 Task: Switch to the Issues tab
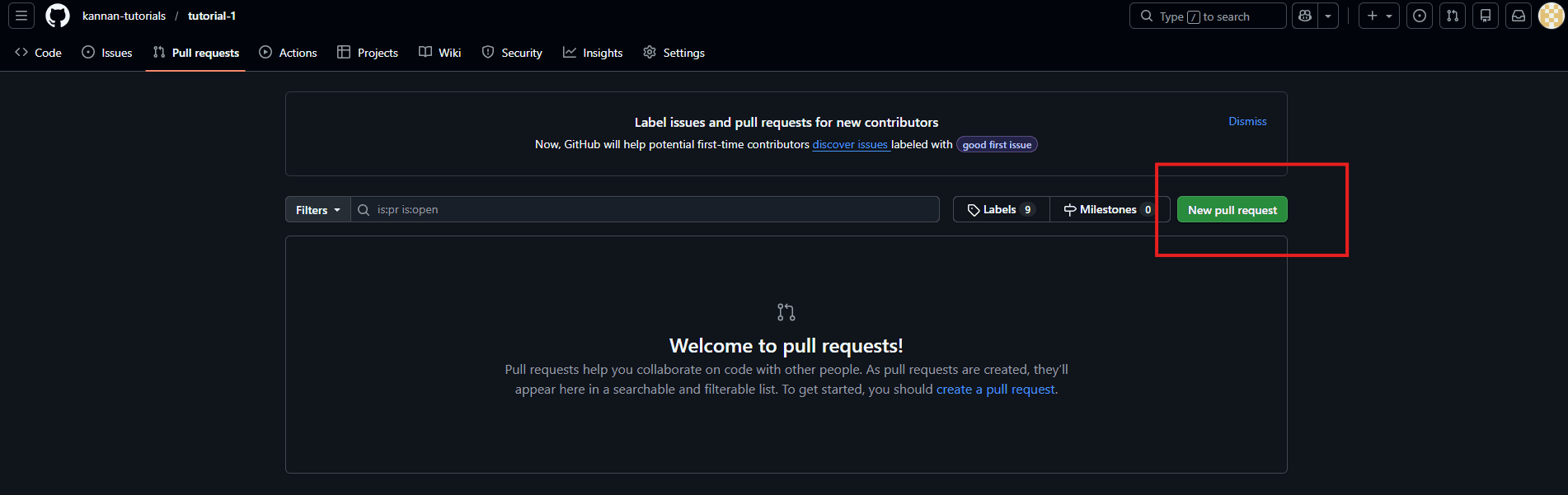[x=107, y=53]
